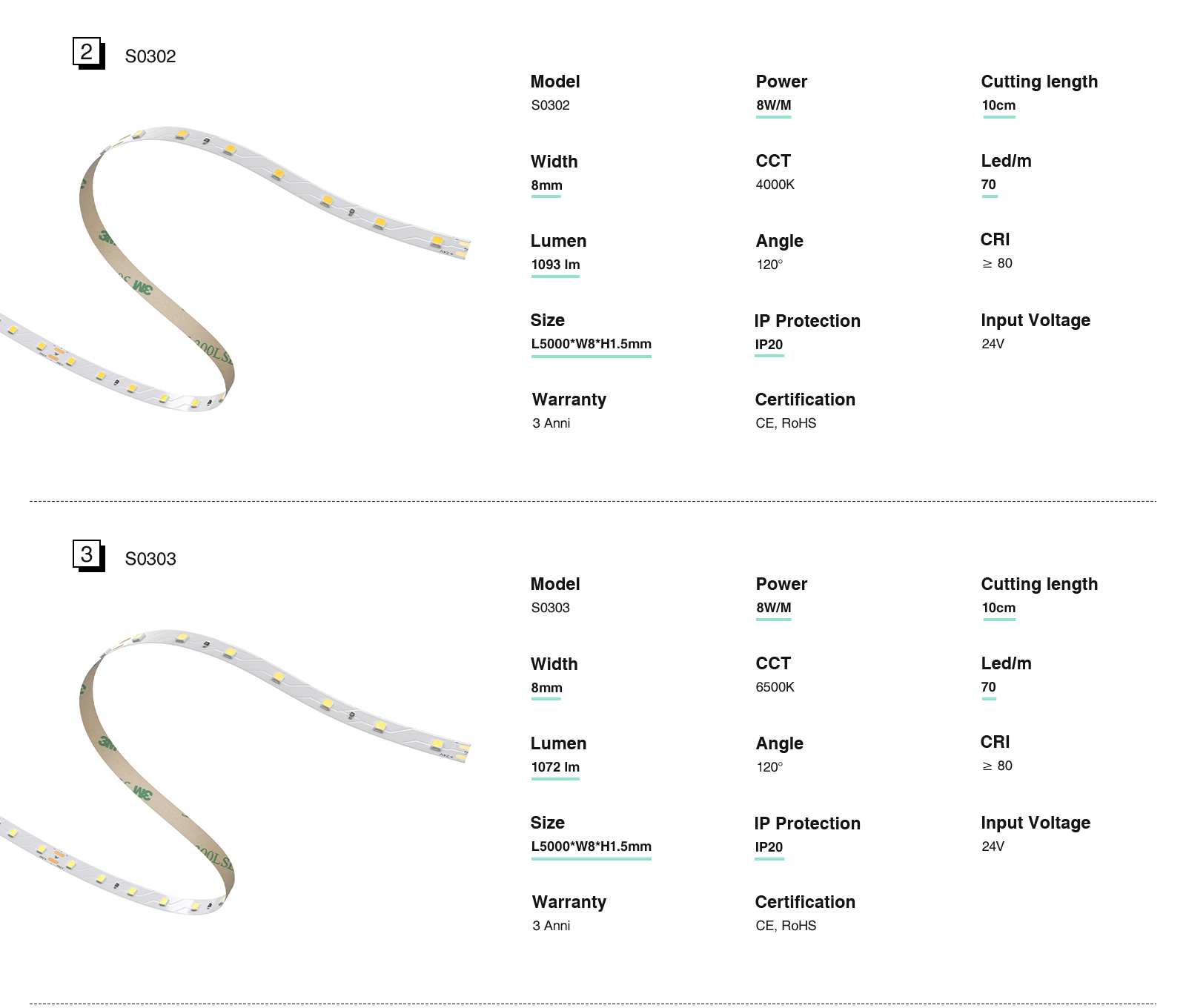This screenshot has width=1186, height=1008.
Task: Click the S0302 model value text
Action: 550,105
